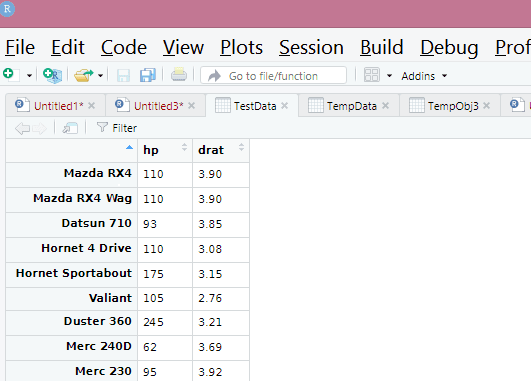
Task: Click the Filter button
Action: [117, 128]
